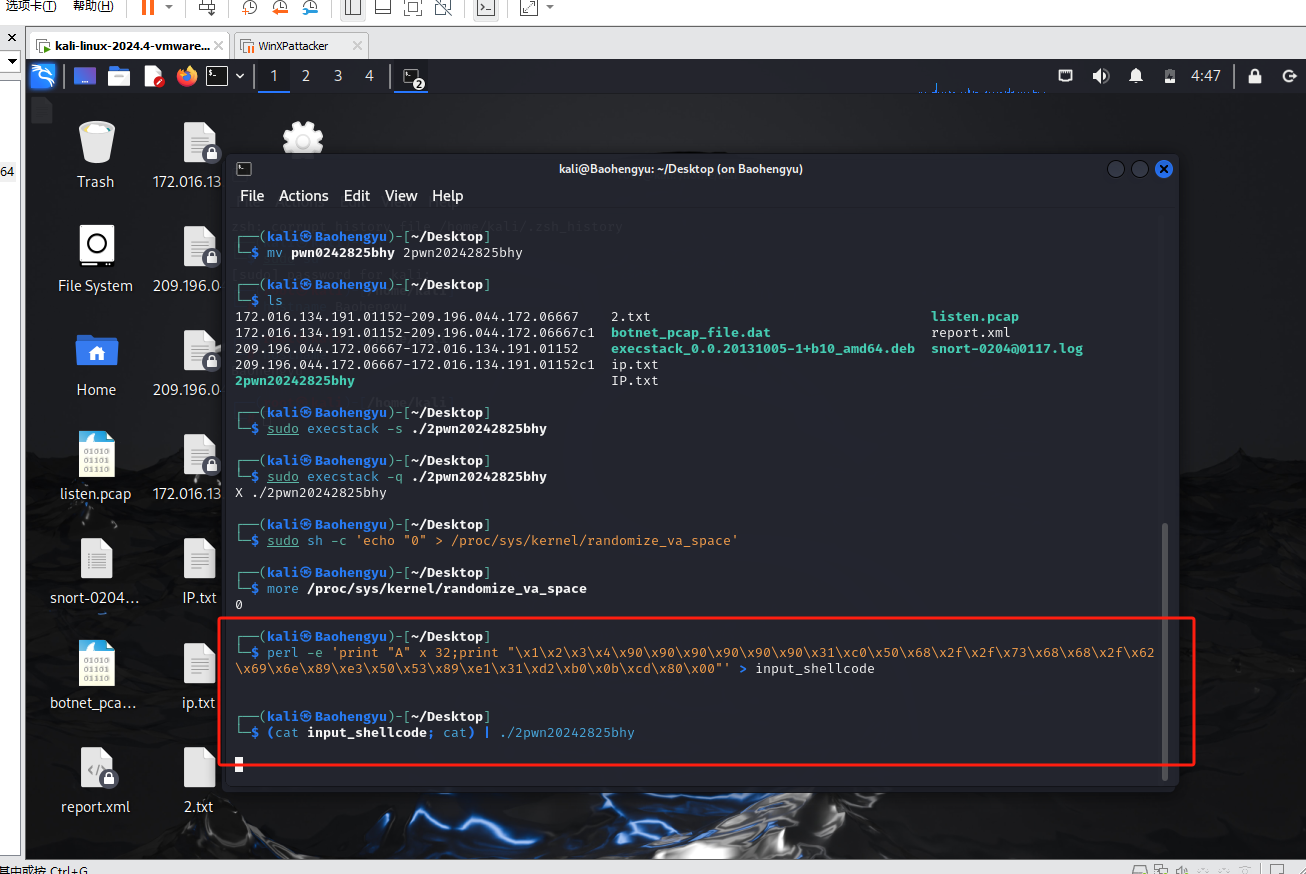
Task: Expand the pause button power dropdown
Action: (x=169, y=8)
